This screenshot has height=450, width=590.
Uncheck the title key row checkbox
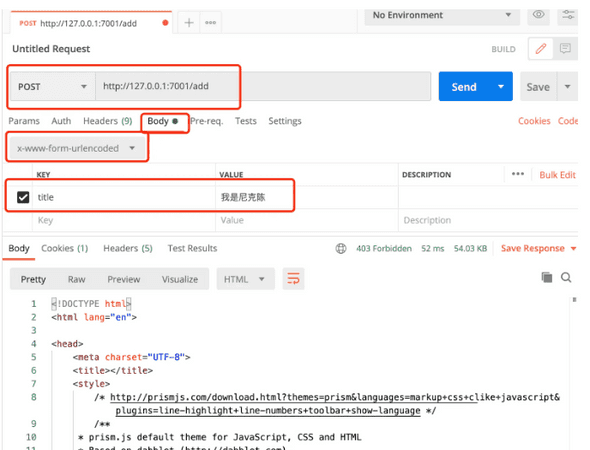click(x=23, y=197)
